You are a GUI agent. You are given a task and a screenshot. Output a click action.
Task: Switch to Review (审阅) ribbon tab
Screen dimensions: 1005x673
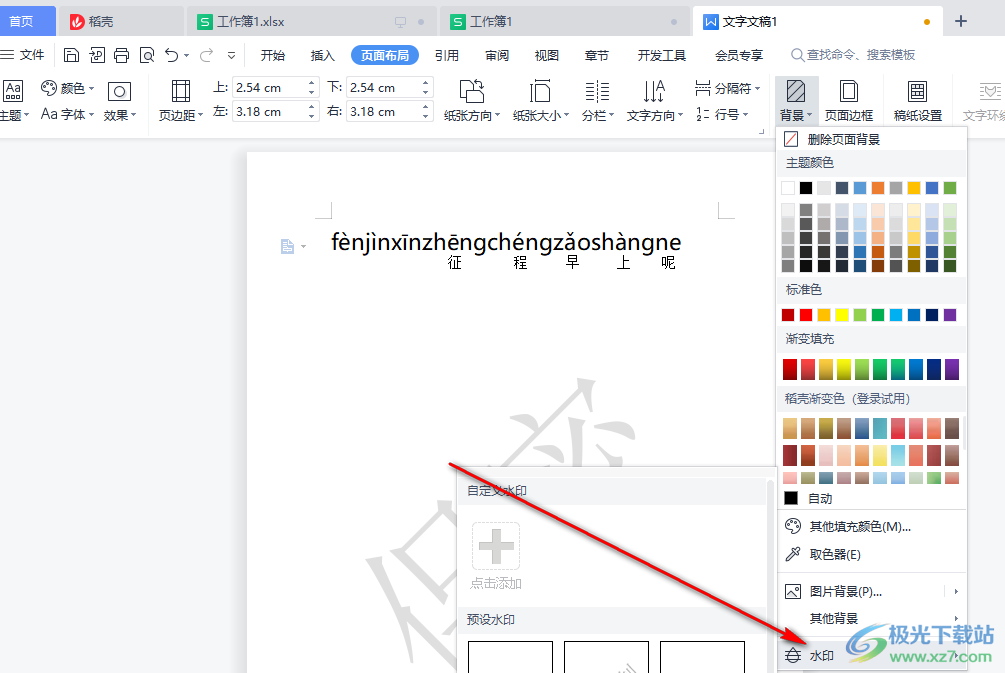tap(497, 55)
